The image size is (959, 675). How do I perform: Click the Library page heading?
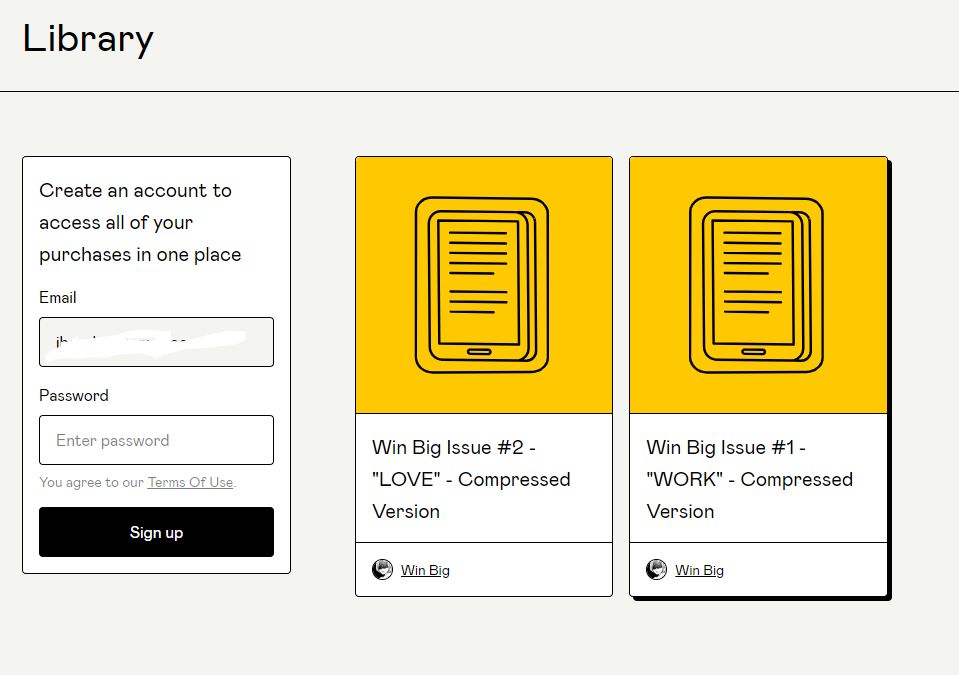click(88, 39)
